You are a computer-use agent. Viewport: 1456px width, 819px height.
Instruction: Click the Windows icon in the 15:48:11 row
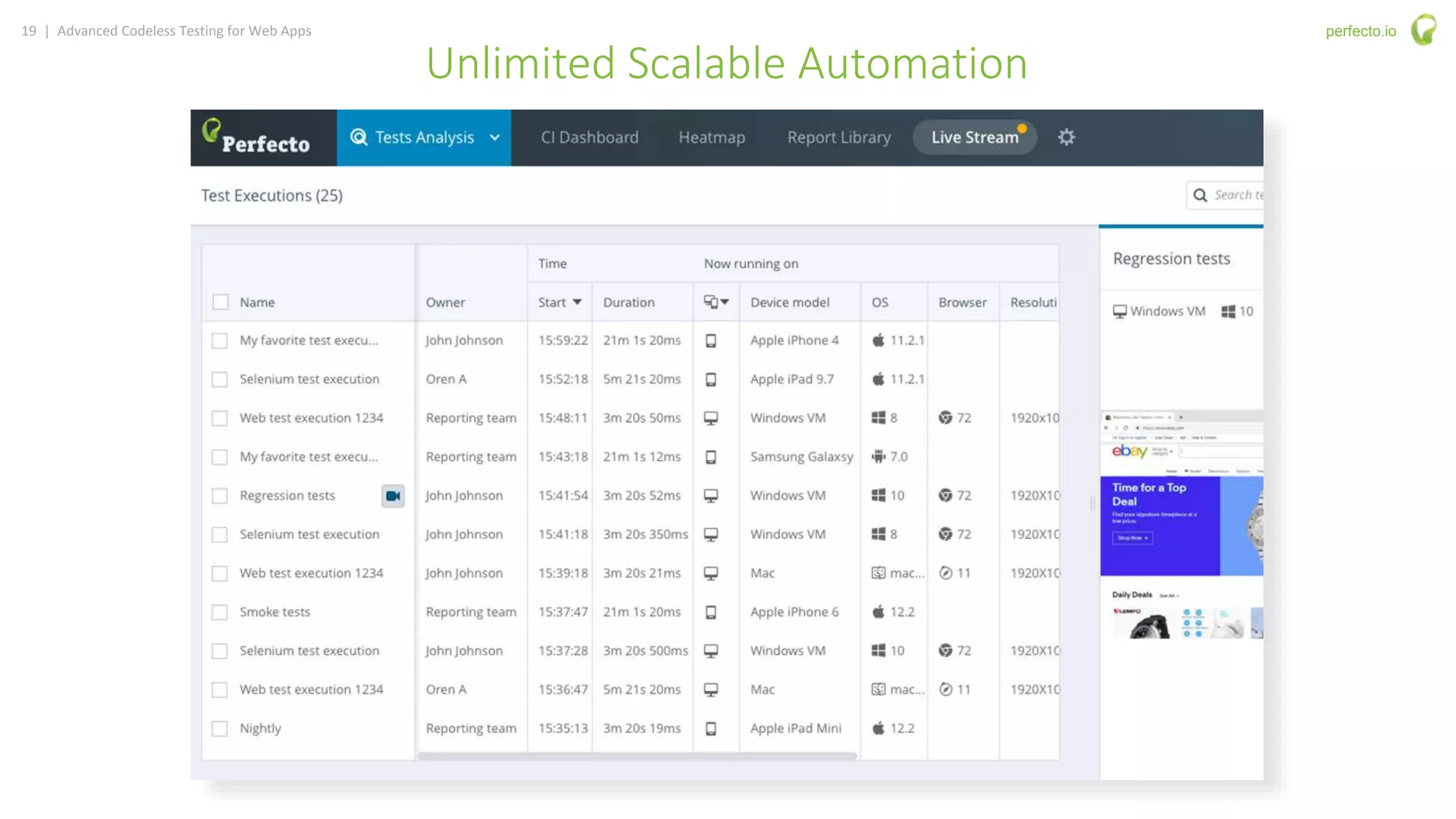879,418
